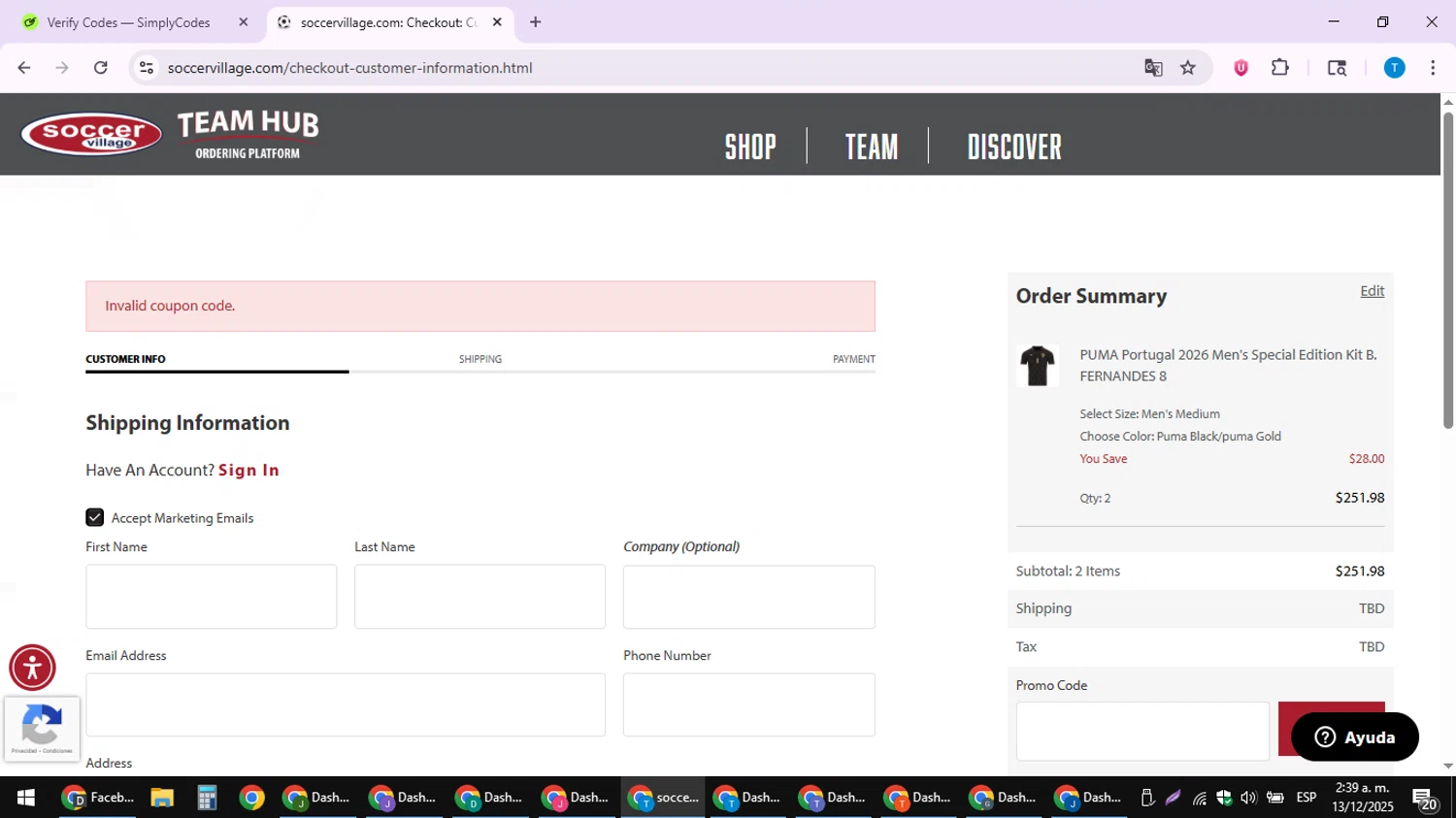Focus the Promo Code field

tap(1142, 731)
